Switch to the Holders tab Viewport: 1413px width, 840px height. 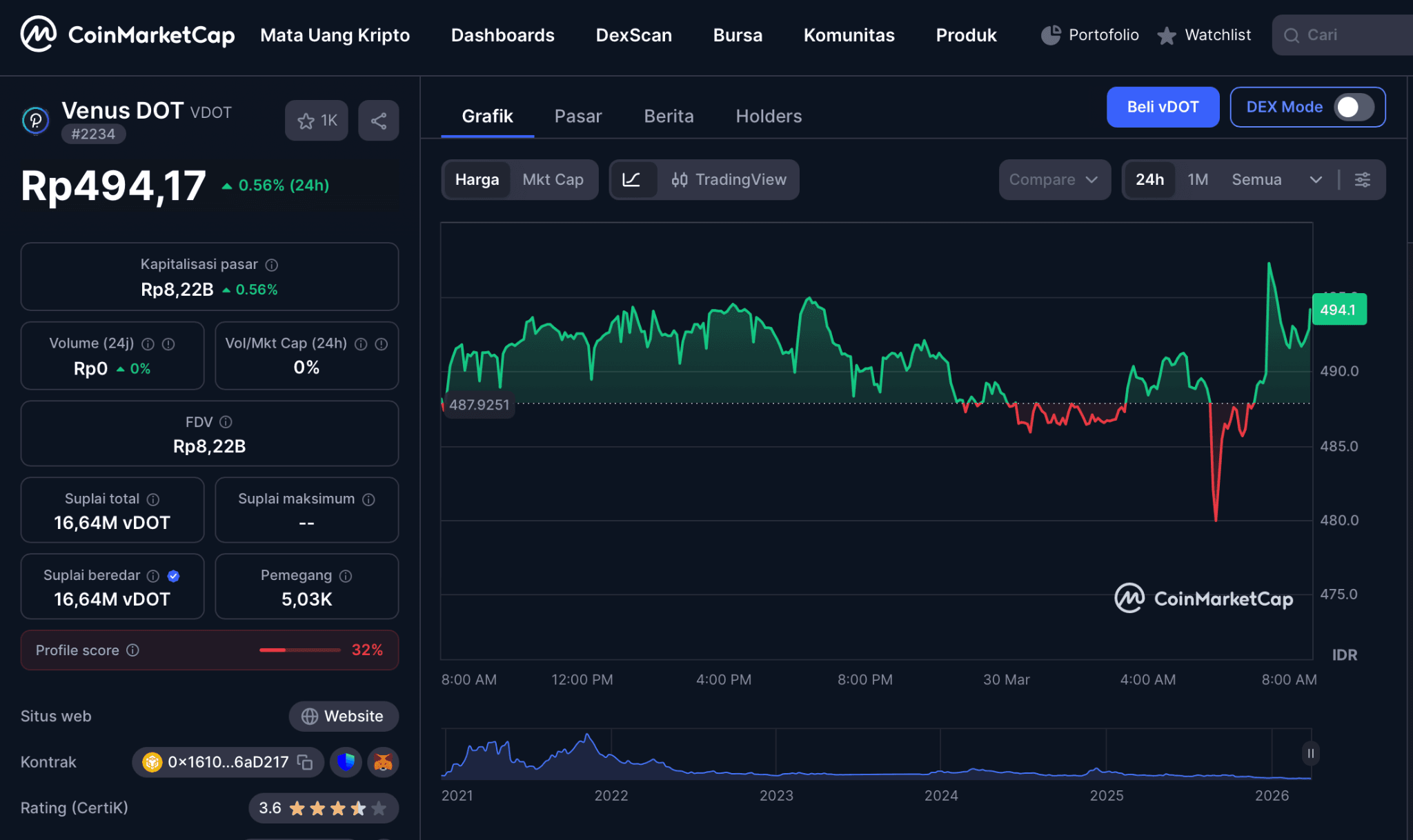[768, 116]
